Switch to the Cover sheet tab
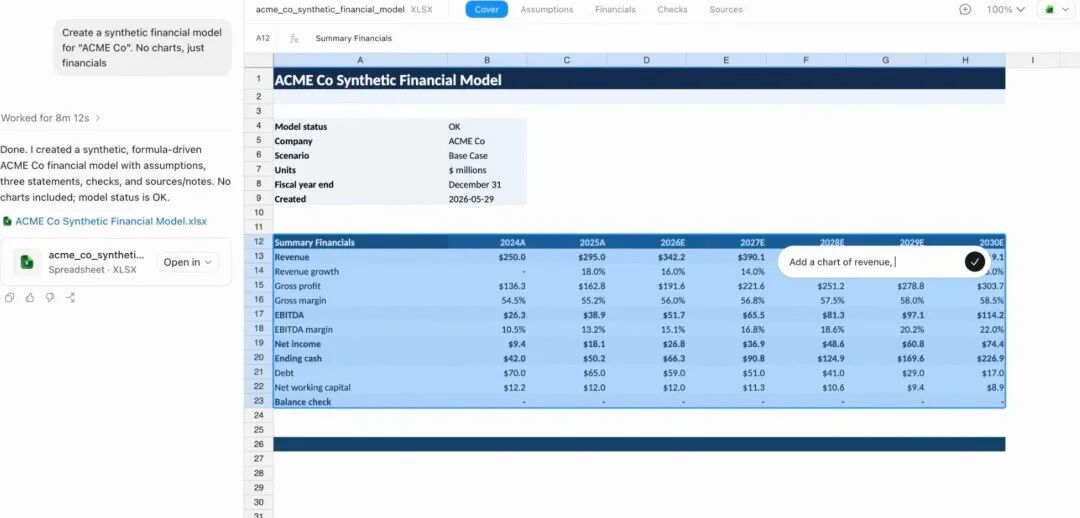1080x518 pixels. pyautogui.click(x=486, y=10)
